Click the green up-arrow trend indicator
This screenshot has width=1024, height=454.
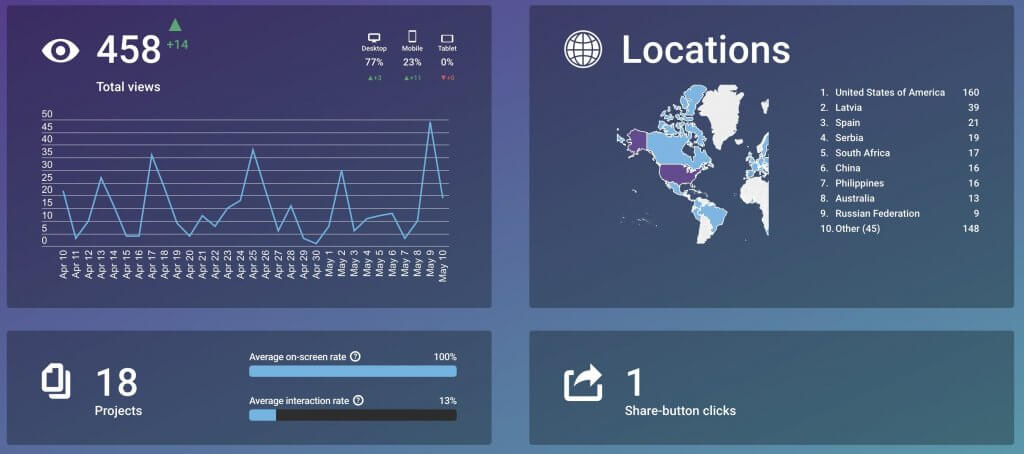pos(174,25)
